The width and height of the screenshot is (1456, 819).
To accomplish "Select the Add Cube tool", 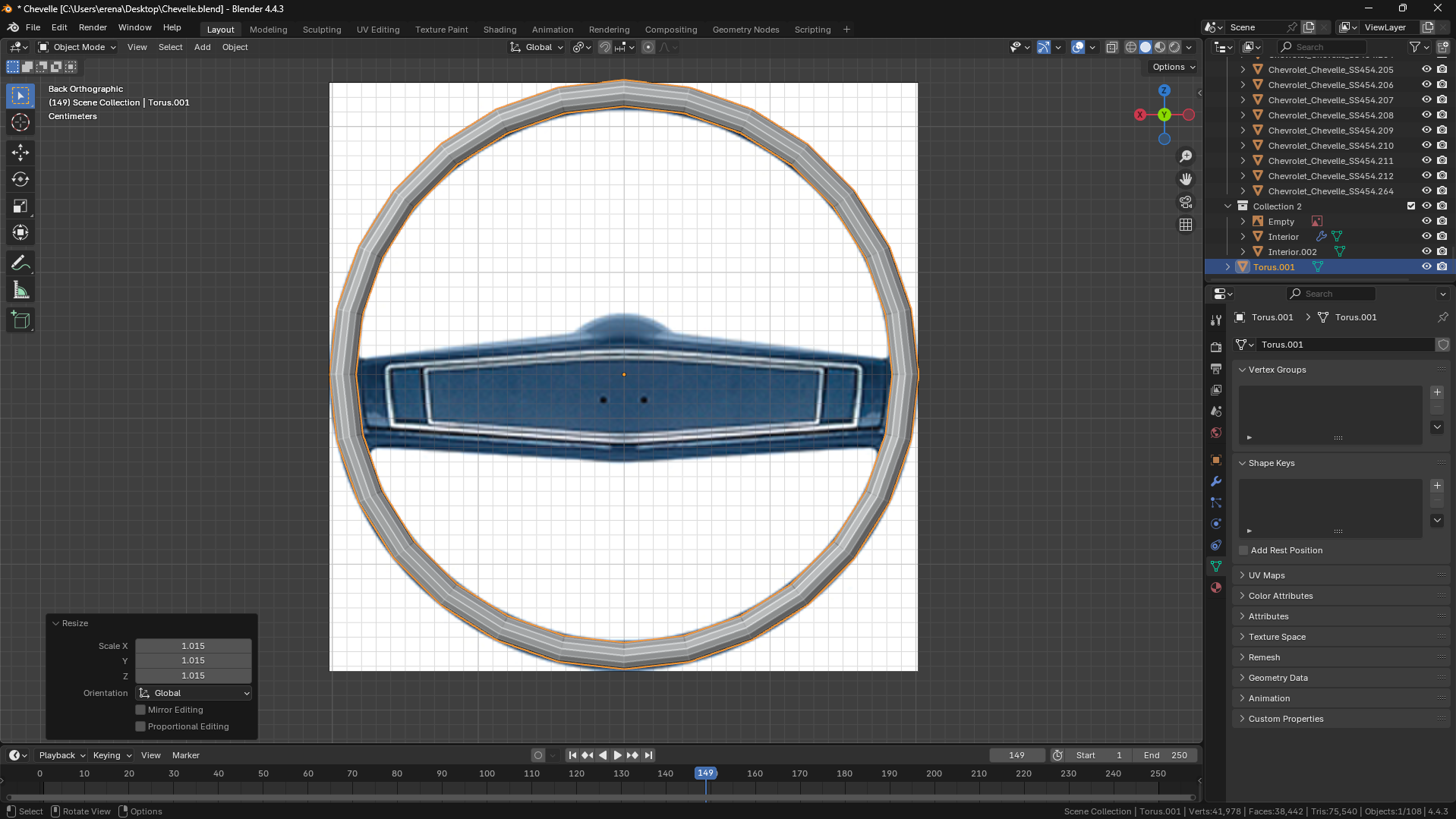I will [20, 320].
